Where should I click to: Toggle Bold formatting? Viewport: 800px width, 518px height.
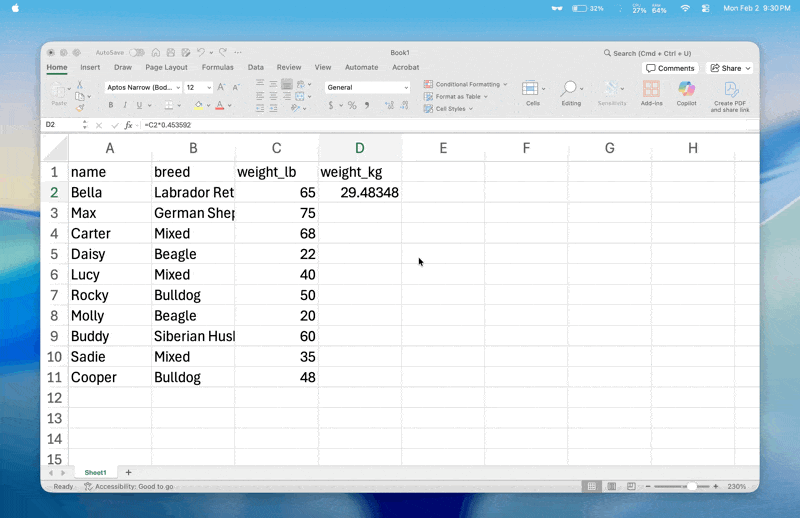[x=111, y=105]
